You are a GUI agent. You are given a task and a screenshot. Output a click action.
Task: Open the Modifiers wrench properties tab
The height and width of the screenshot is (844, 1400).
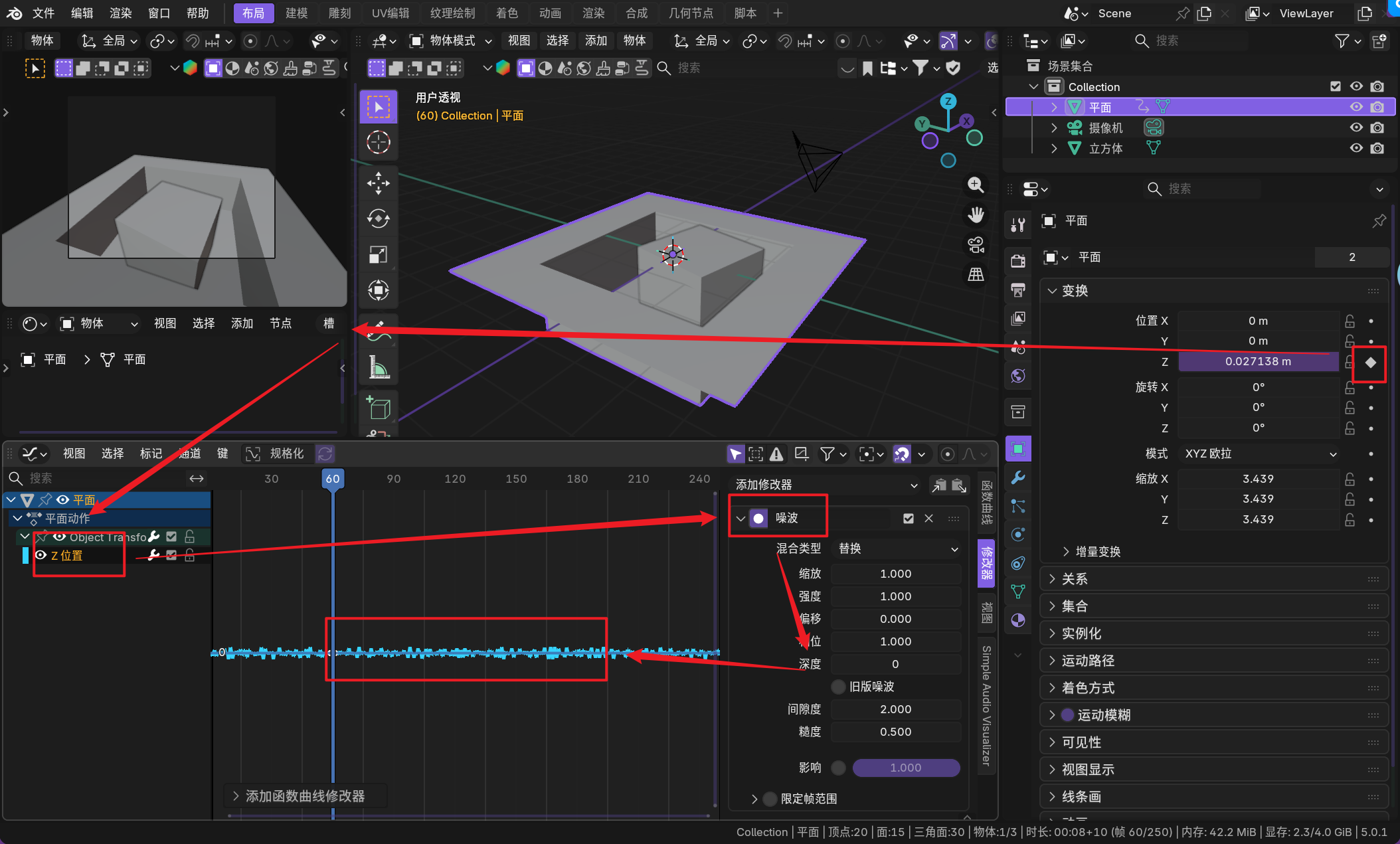click(x=1017, y=477)
